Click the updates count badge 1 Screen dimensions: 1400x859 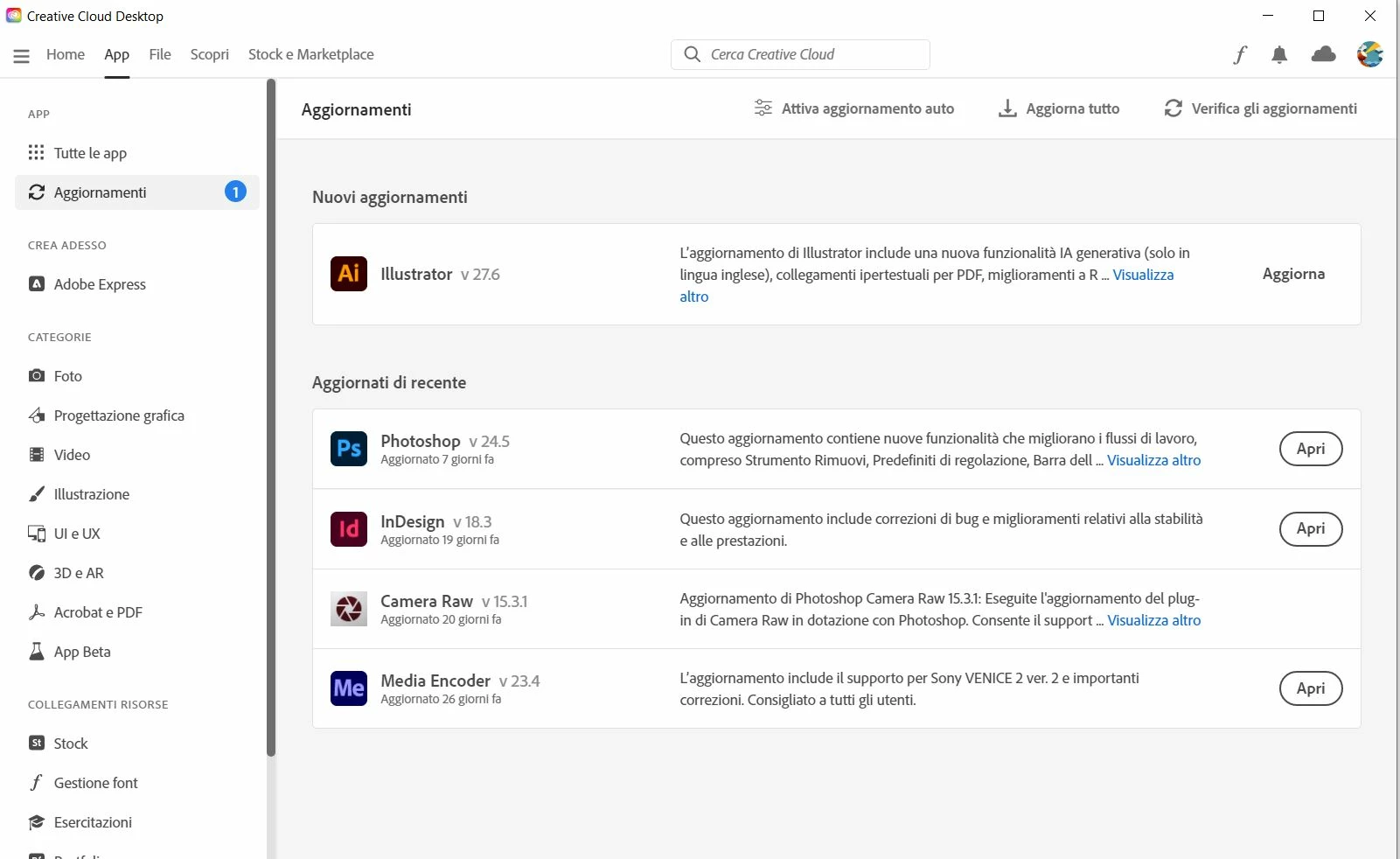(235, 192)
